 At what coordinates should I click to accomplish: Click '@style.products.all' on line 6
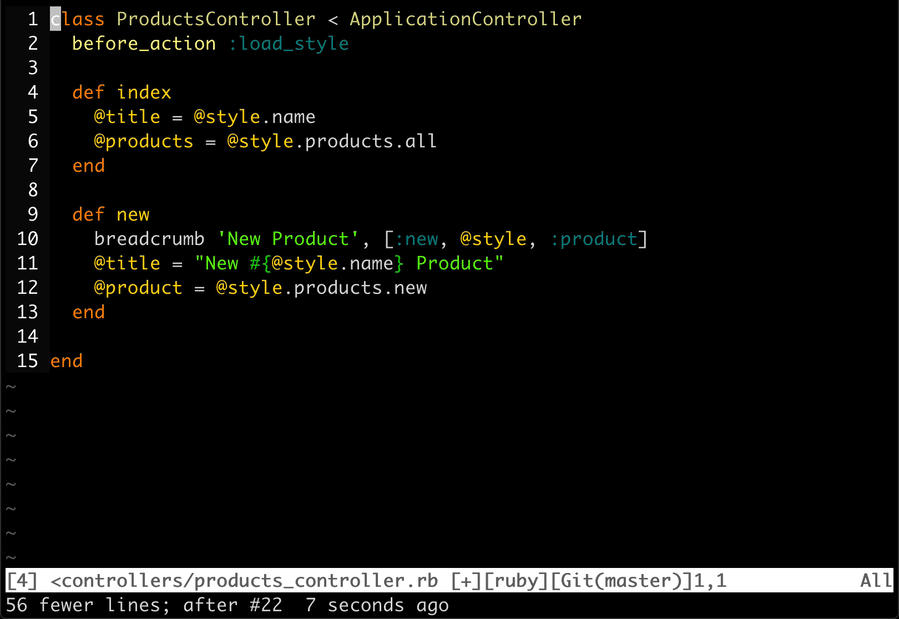[332, 141]
